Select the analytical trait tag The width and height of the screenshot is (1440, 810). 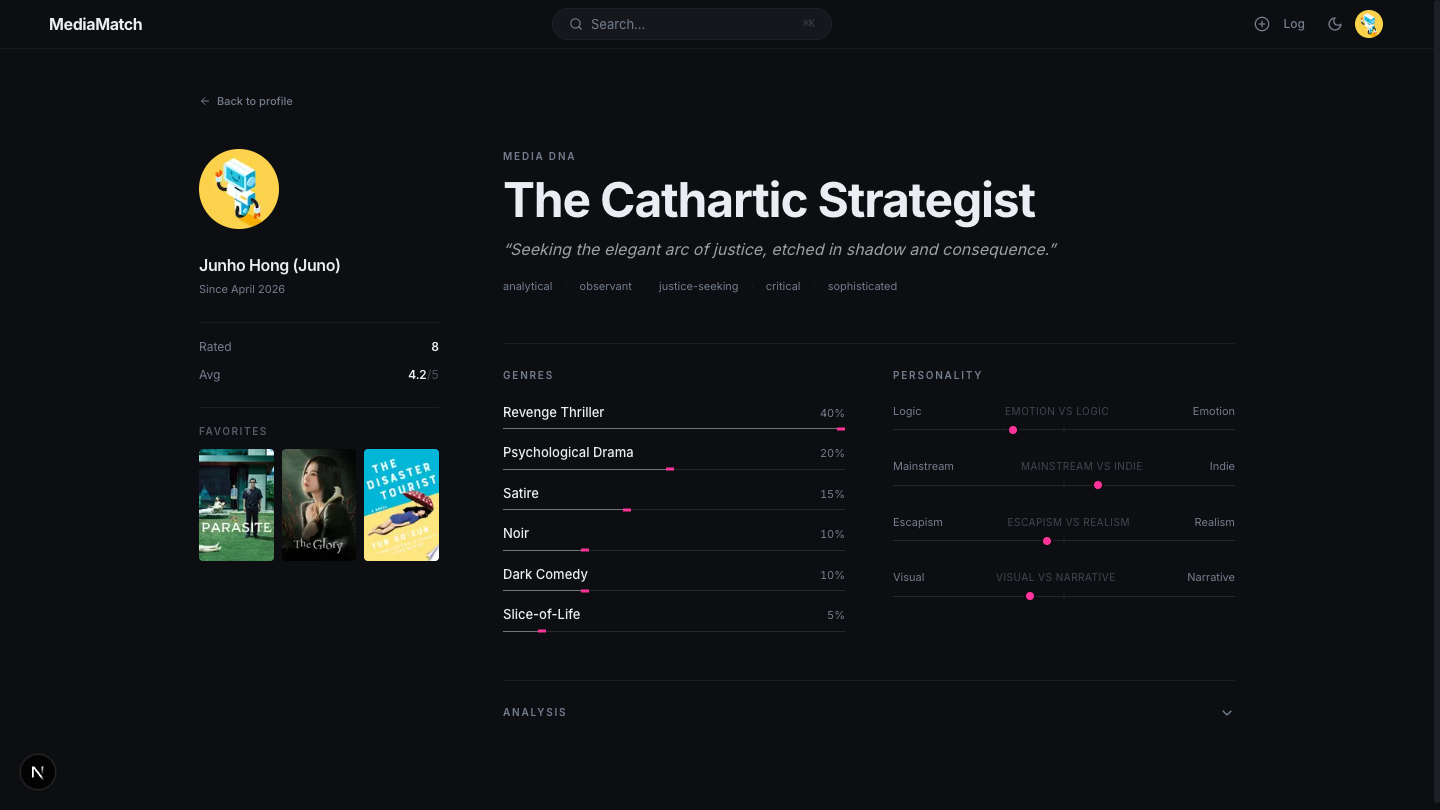tap(527, 286)
